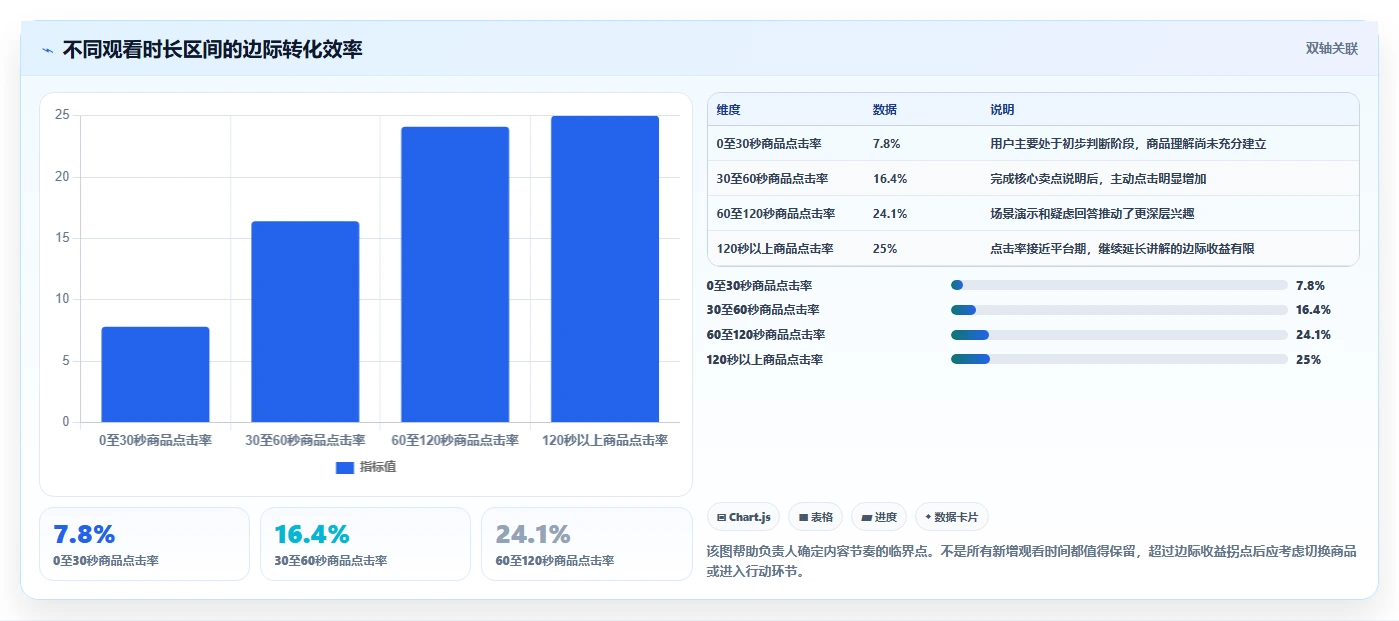This screenshot has width=1399, height=621.
Task: Click the 24.1% data card
Action: (x=586, y=544)
